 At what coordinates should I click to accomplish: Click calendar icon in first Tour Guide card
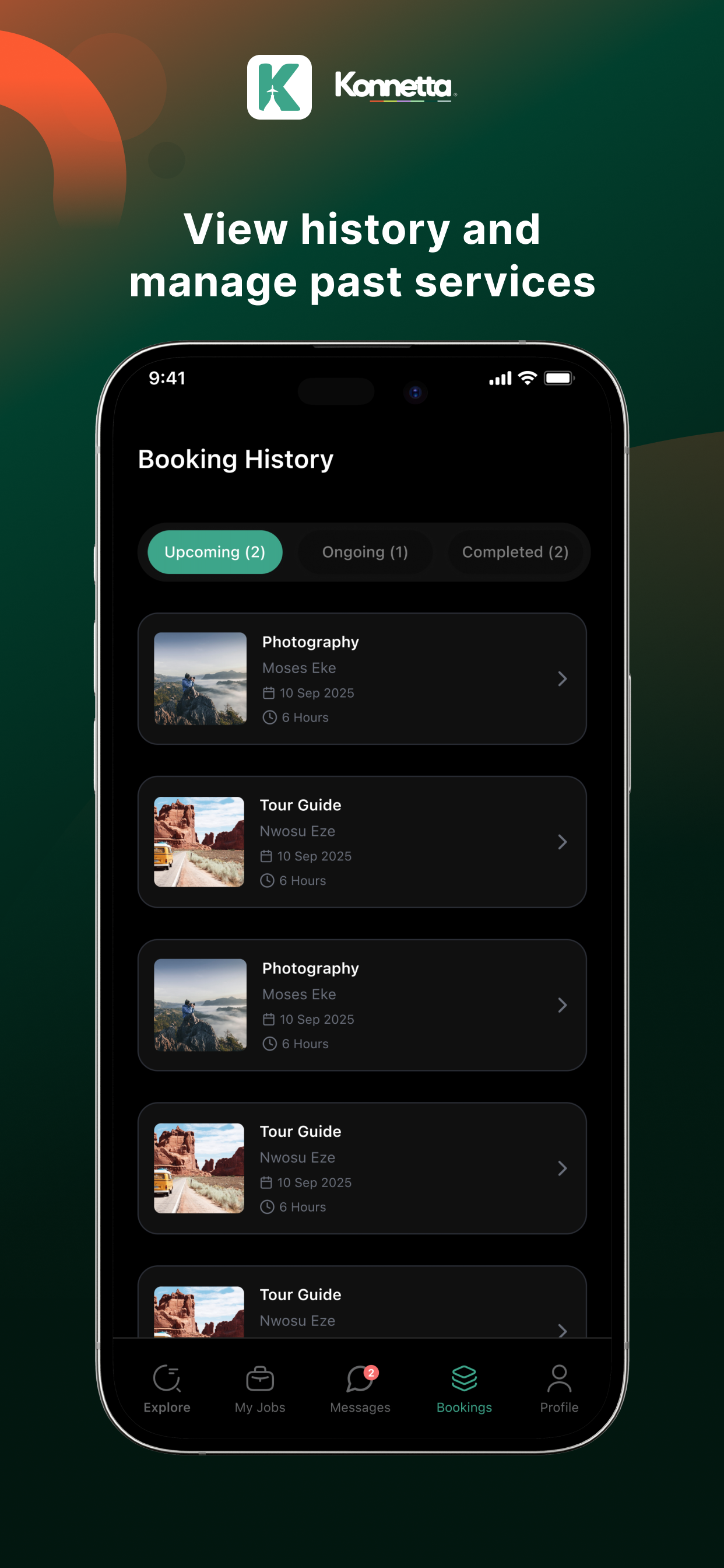click(x=266, y=856)
